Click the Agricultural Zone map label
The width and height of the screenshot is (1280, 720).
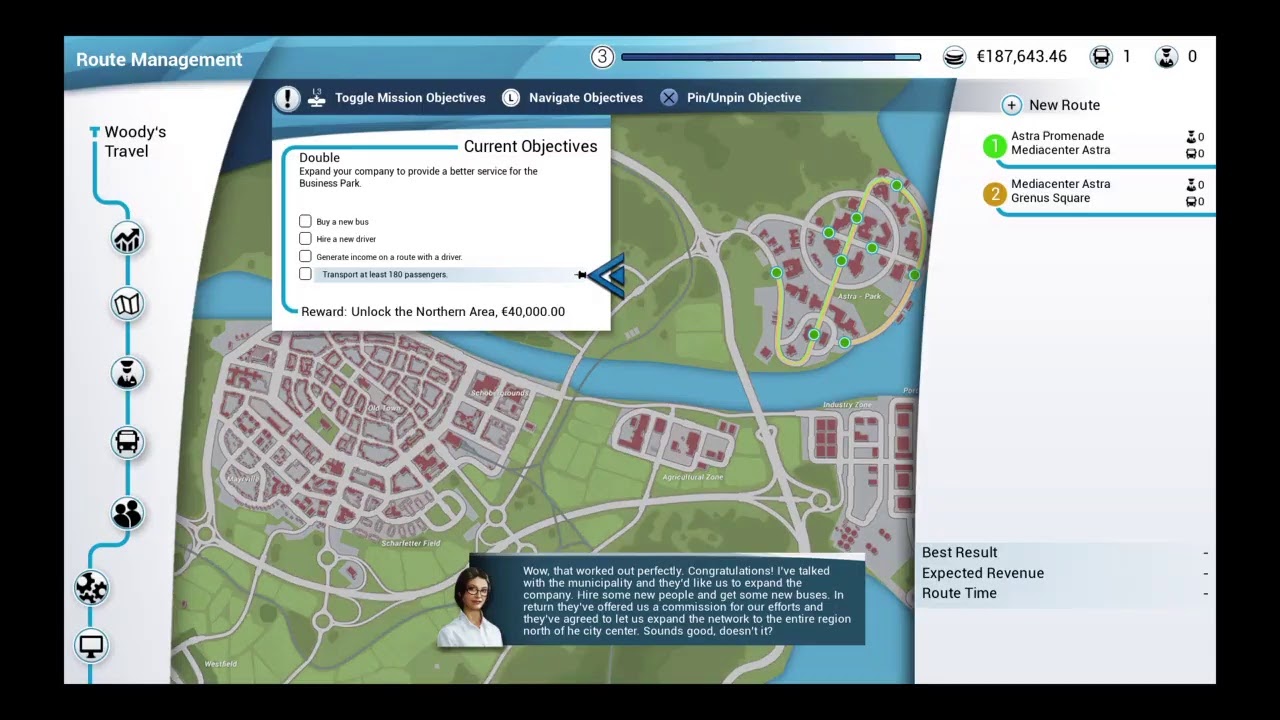(693, 477)
